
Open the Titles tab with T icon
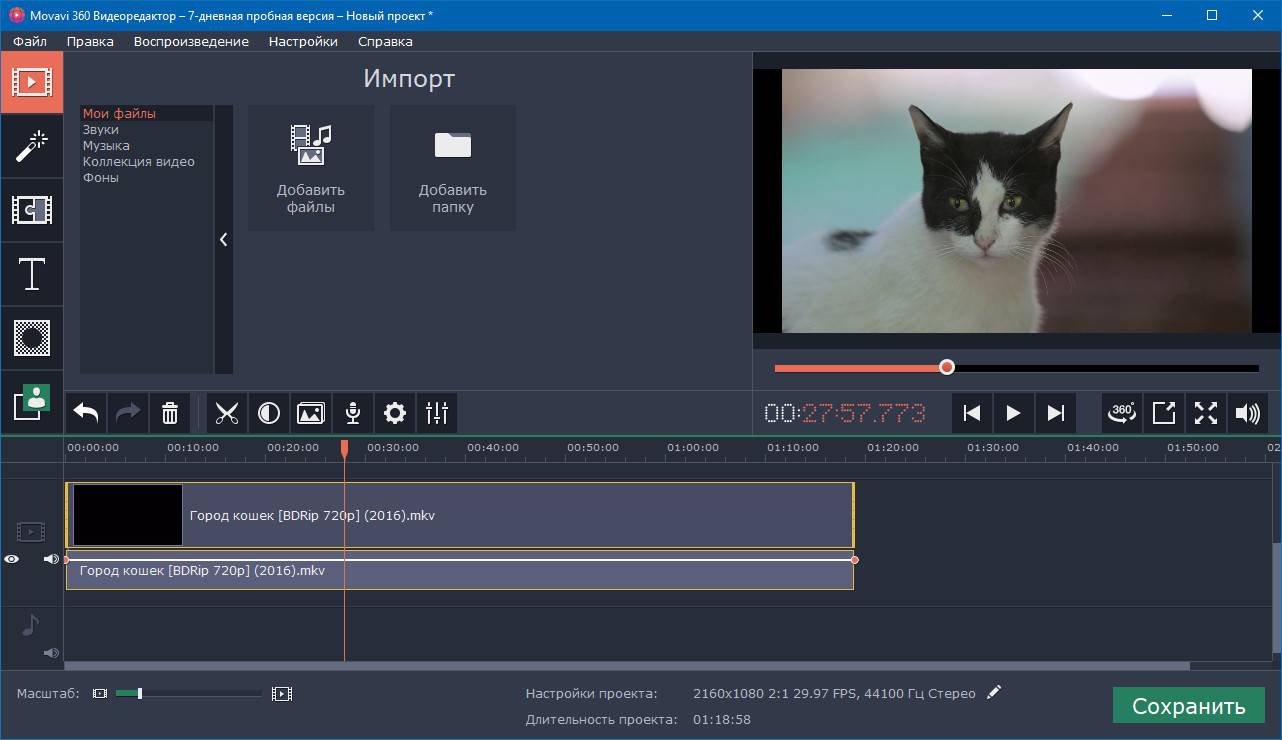pyautogui.click(x=31, y=274)
